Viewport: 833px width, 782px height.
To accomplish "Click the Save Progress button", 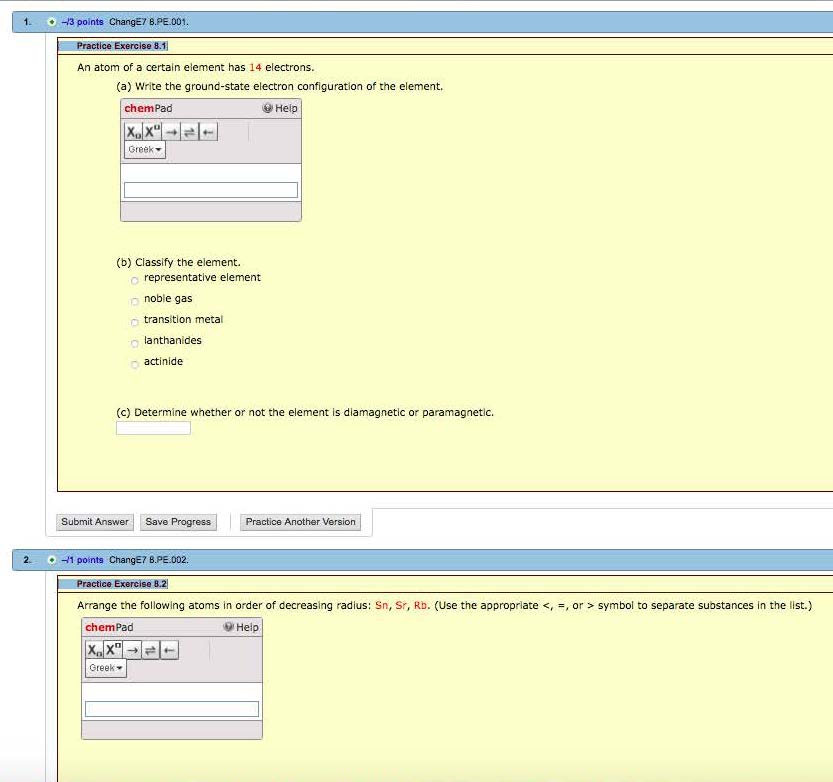I will [x=178, y=522].
